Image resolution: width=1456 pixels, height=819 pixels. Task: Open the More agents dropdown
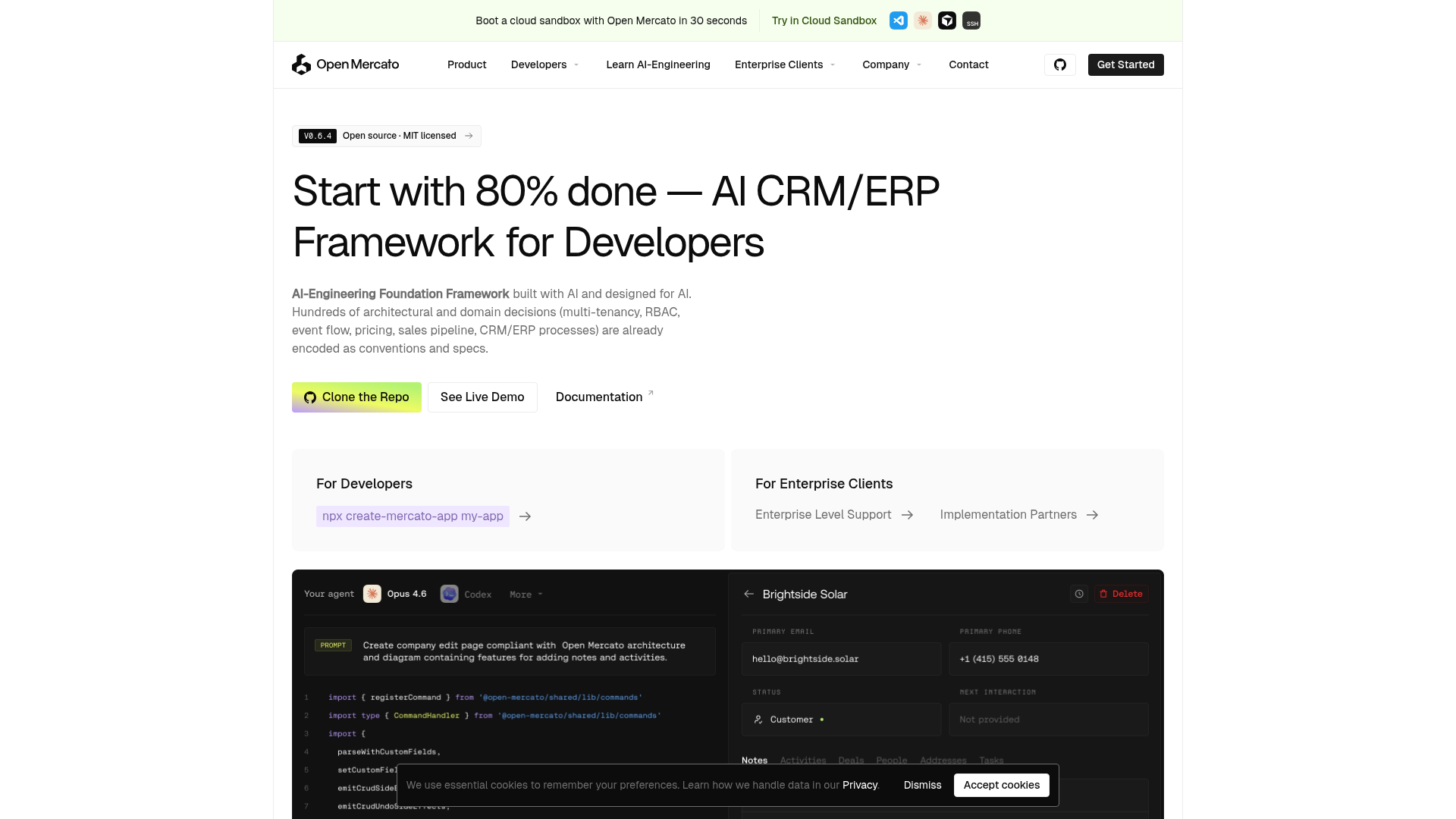[526, 595]
